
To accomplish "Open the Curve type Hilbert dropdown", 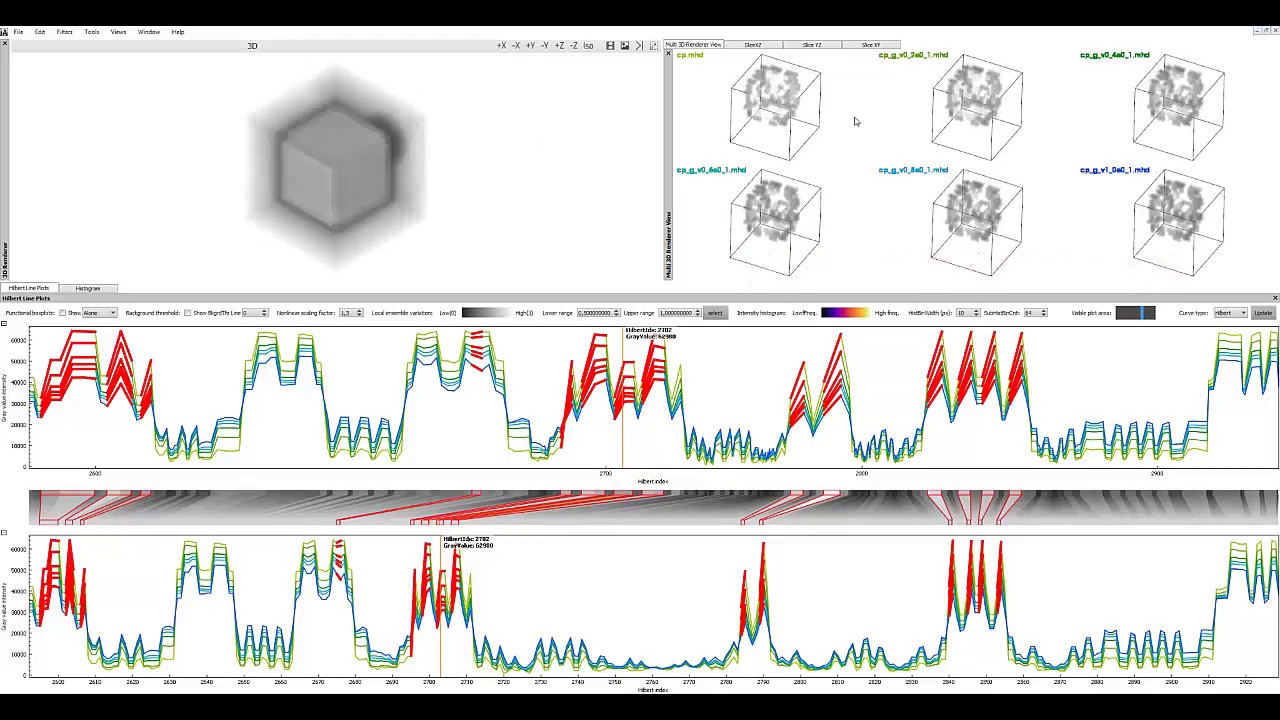I will [x=1230, y=313].
